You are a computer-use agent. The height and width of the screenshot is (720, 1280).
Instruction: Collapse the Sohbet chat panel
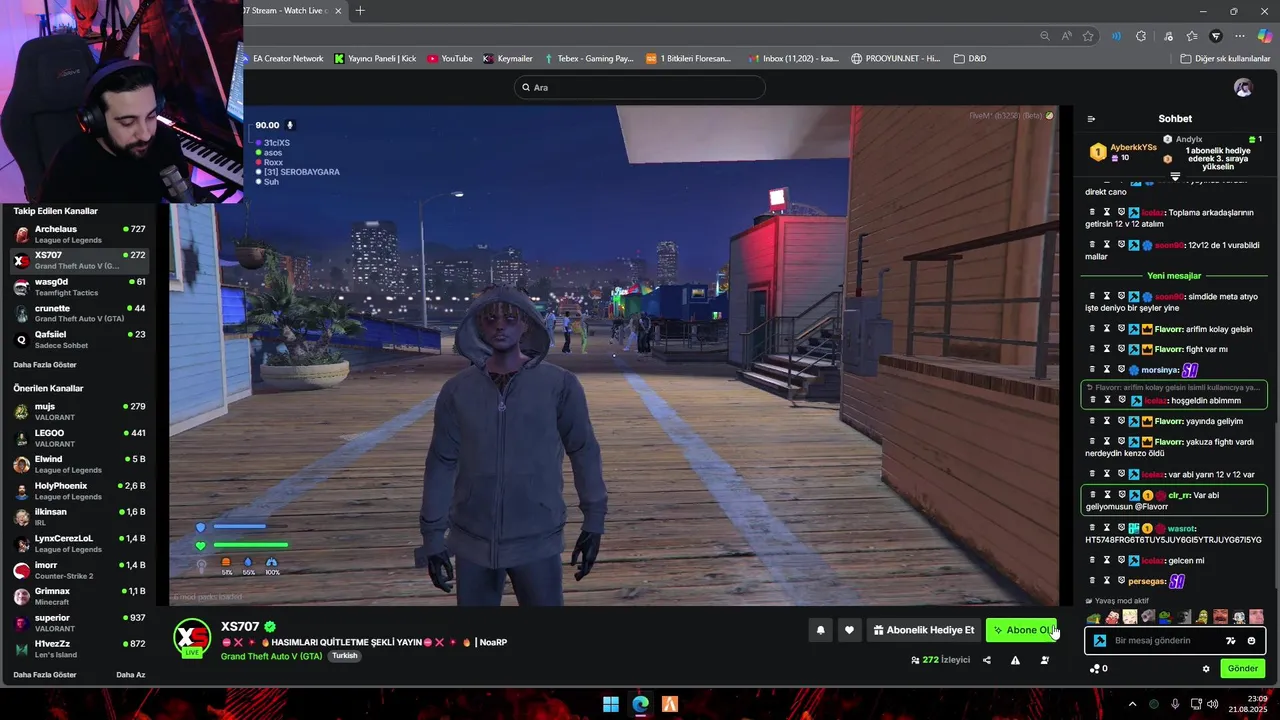click(1091, 119)
